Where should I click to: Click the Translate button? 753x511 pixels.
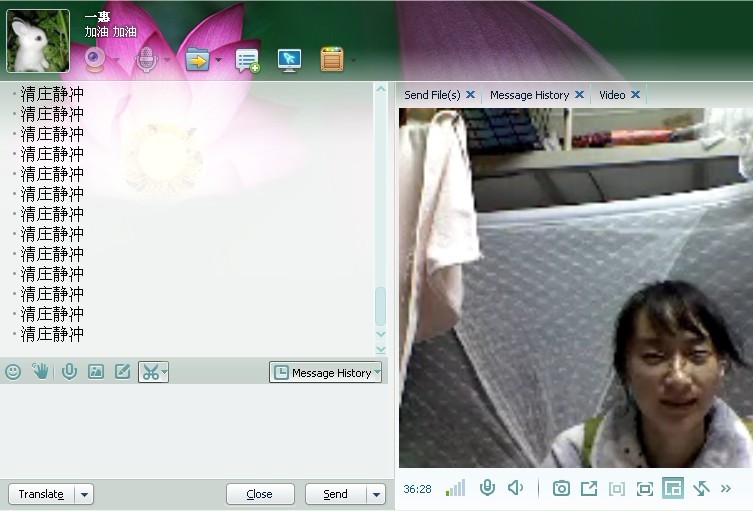pyautogui.click(x=41, y=494)
